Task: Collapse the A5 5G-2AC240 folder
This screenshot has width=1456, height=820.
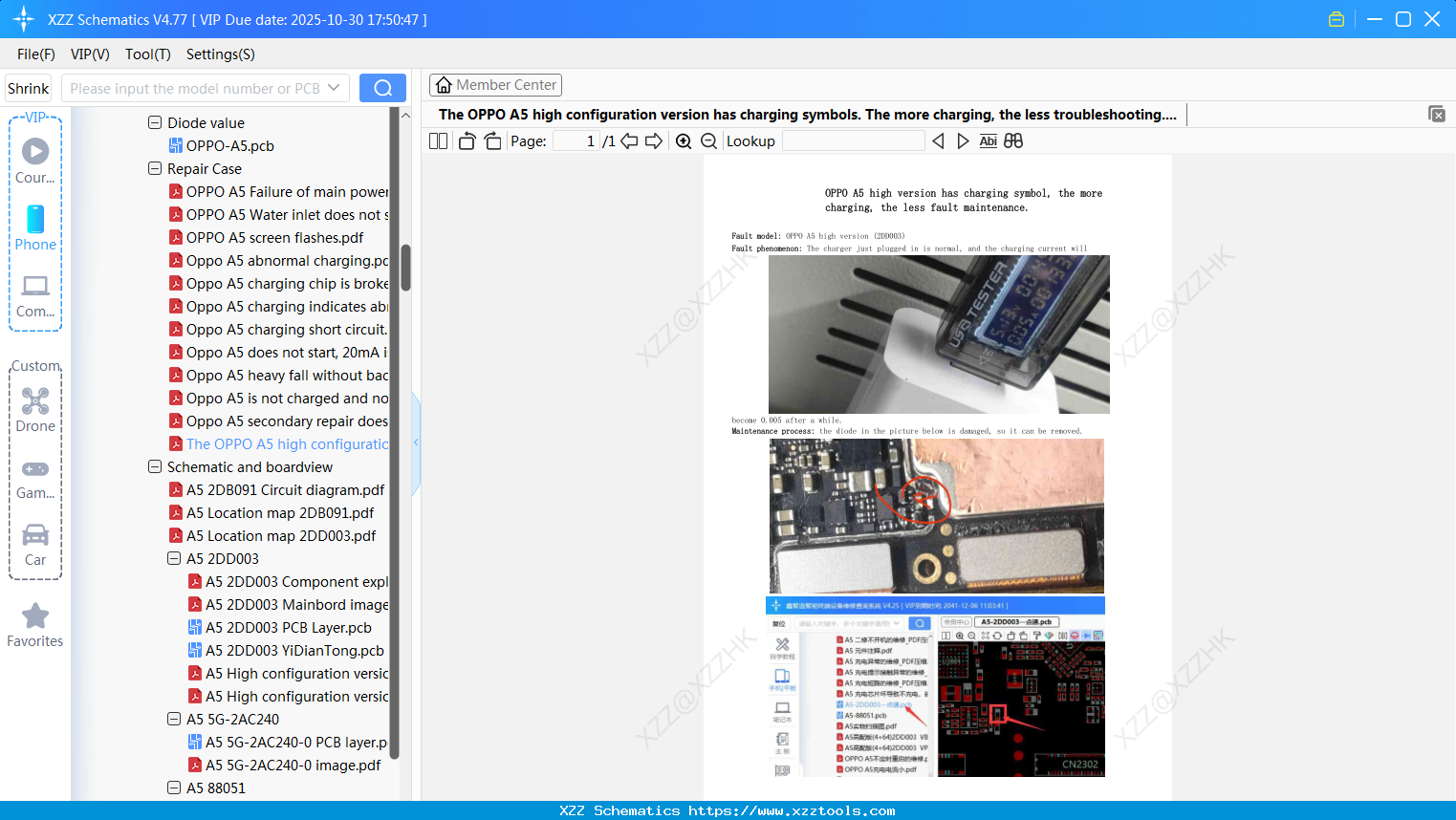Action: [x=174, y=720]
